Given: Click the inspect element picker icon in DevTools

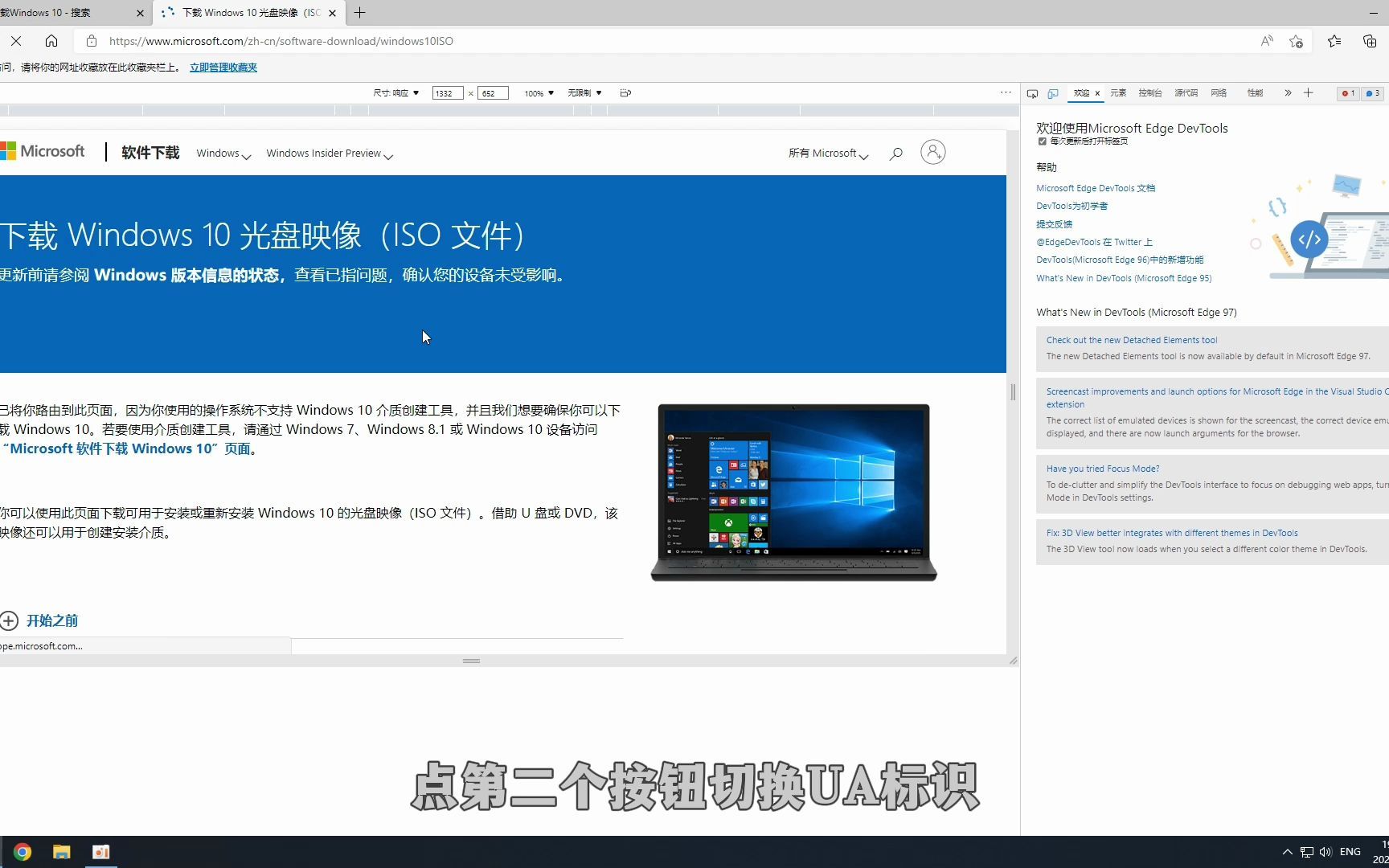Looking at the screenshot, I should 1032,93.
